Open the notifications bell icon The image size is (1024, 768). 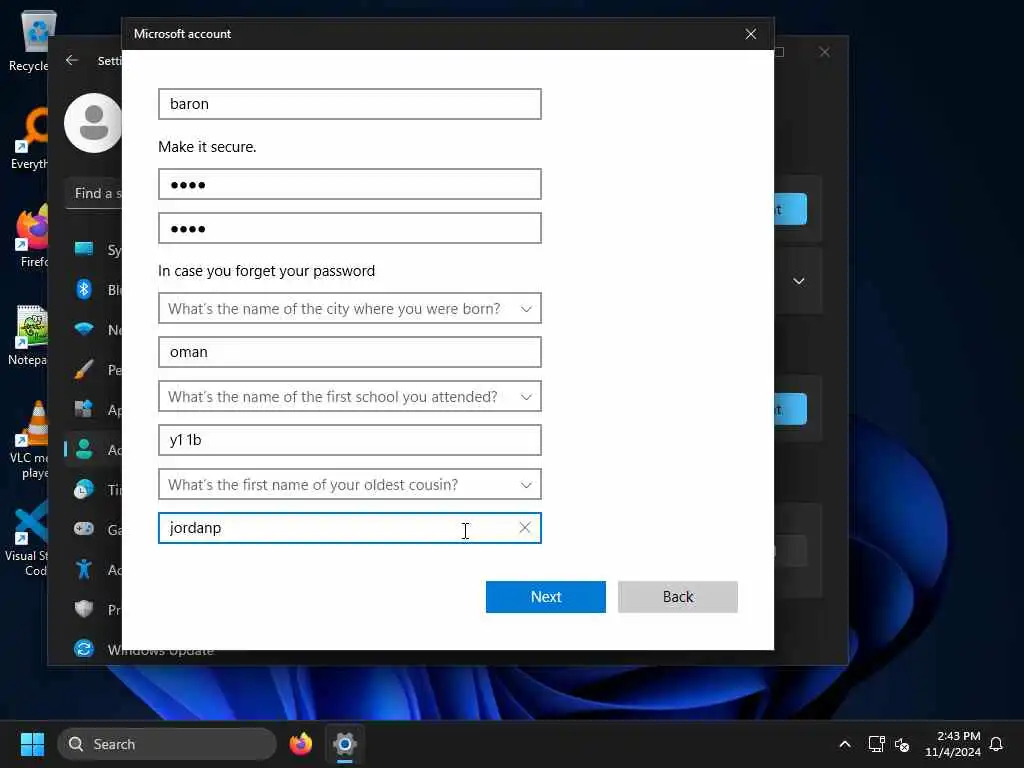point(996,744)
